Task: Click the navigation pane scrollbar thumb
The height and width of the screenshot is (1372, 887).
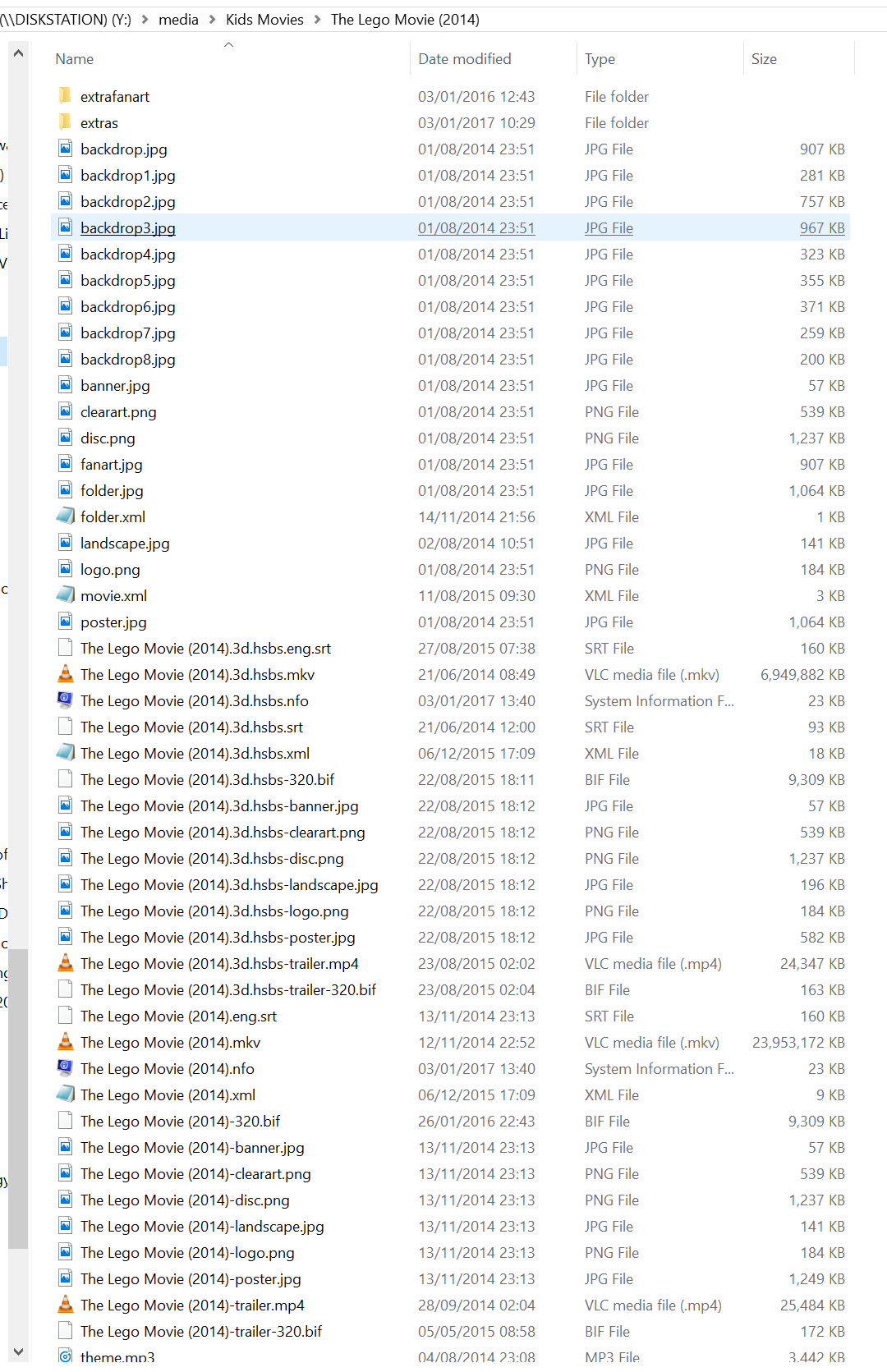Action: click(x=18, y=1099)
